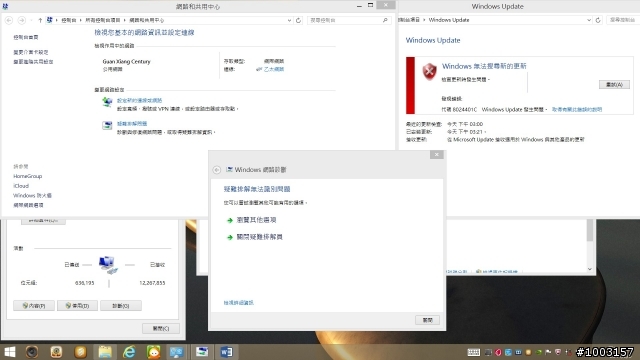Click the Windows Update search field
The image size is (640, 360).
(x=623, y=20)
